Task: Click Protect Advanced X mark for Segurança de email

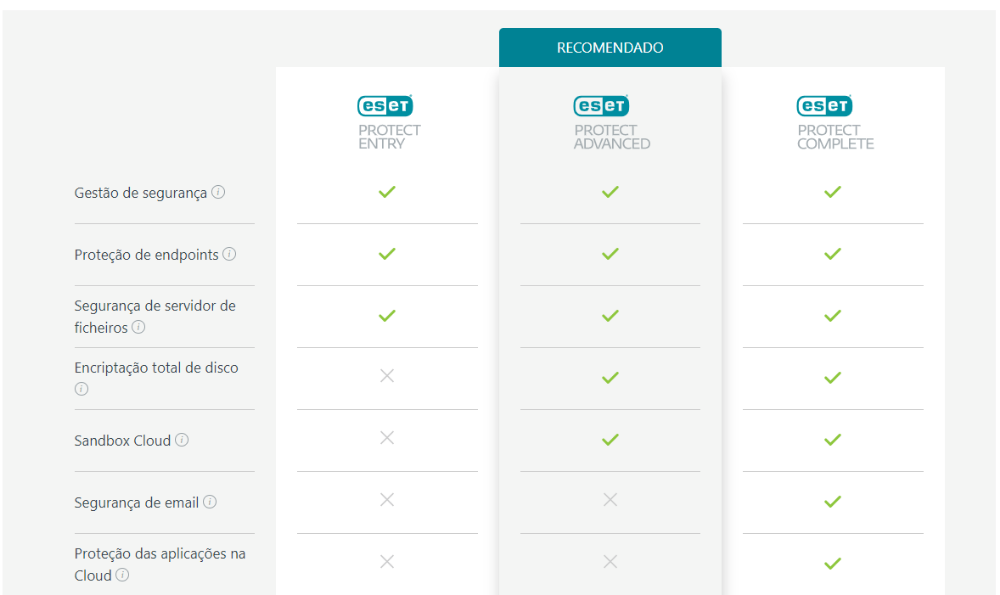Action: [x=610, y=500]
